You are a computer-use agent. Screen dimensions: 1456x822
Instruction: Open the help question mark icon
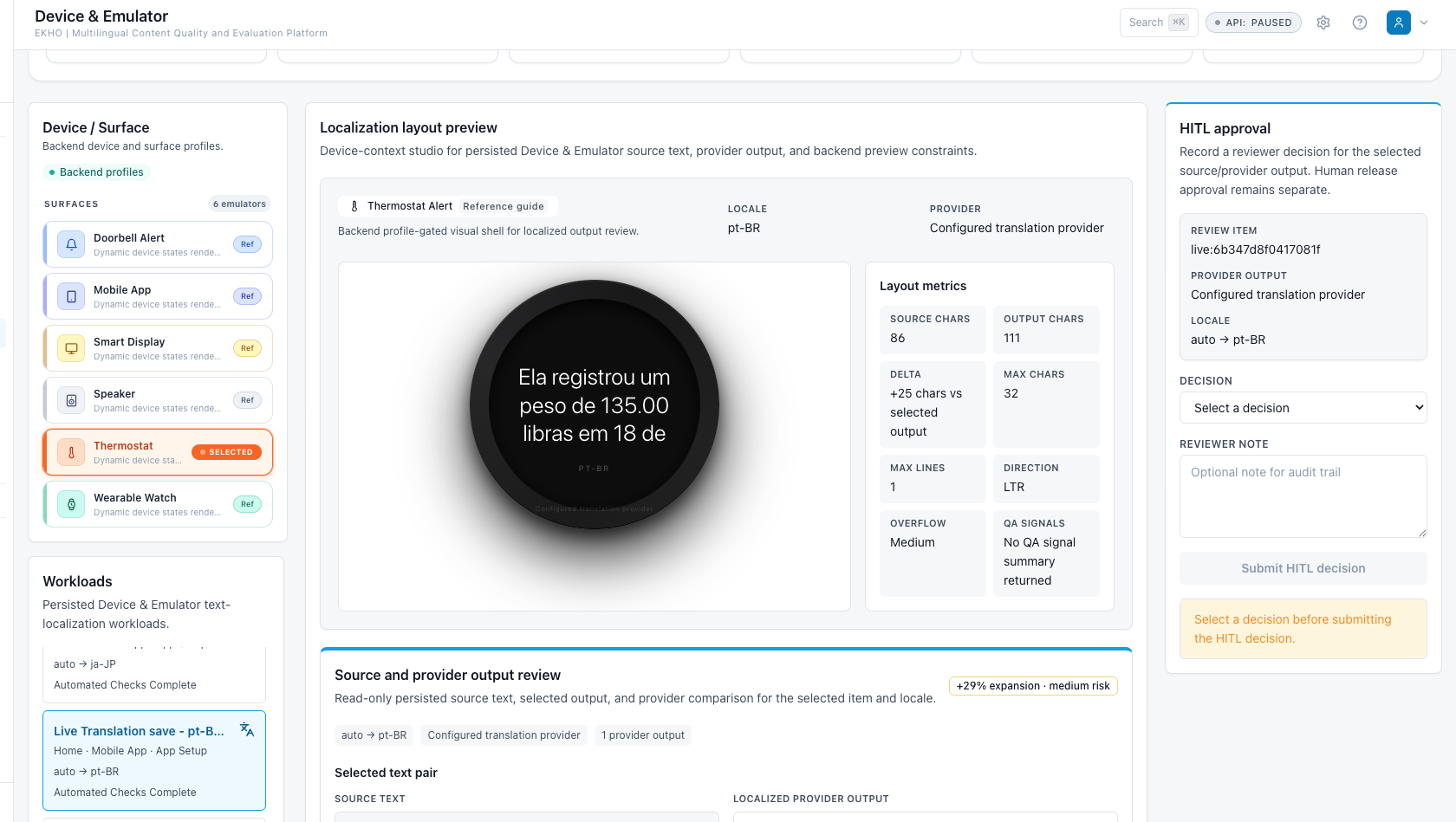1360,23
